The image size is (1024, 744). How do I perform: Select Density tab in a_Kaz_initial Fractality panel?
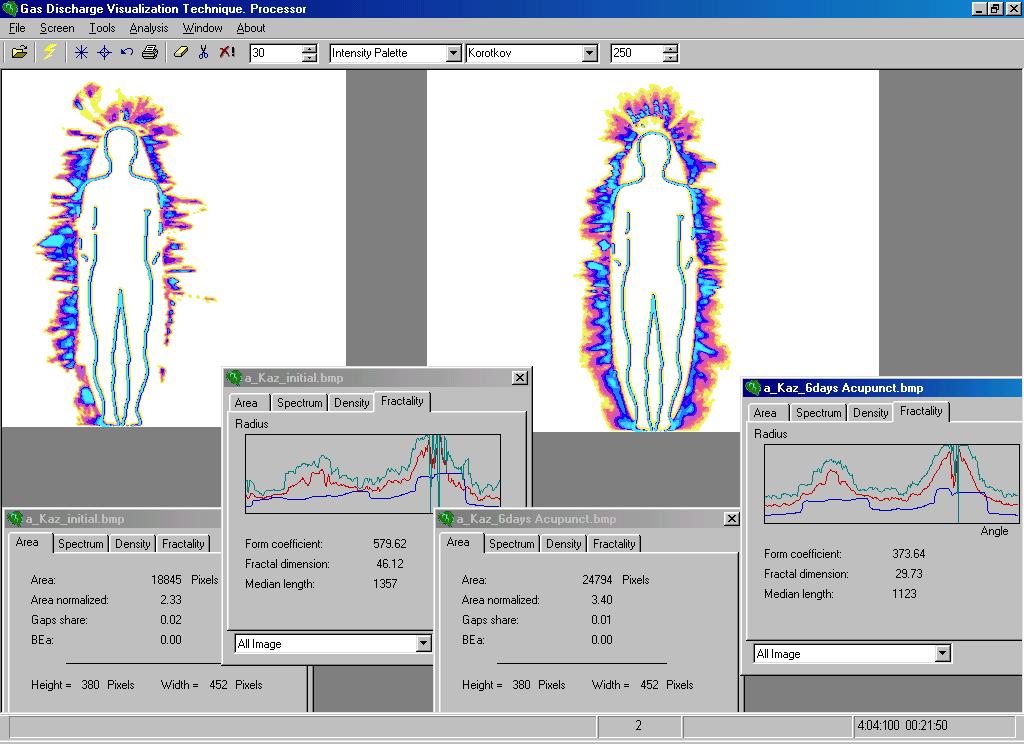click(x=352, y=403)
